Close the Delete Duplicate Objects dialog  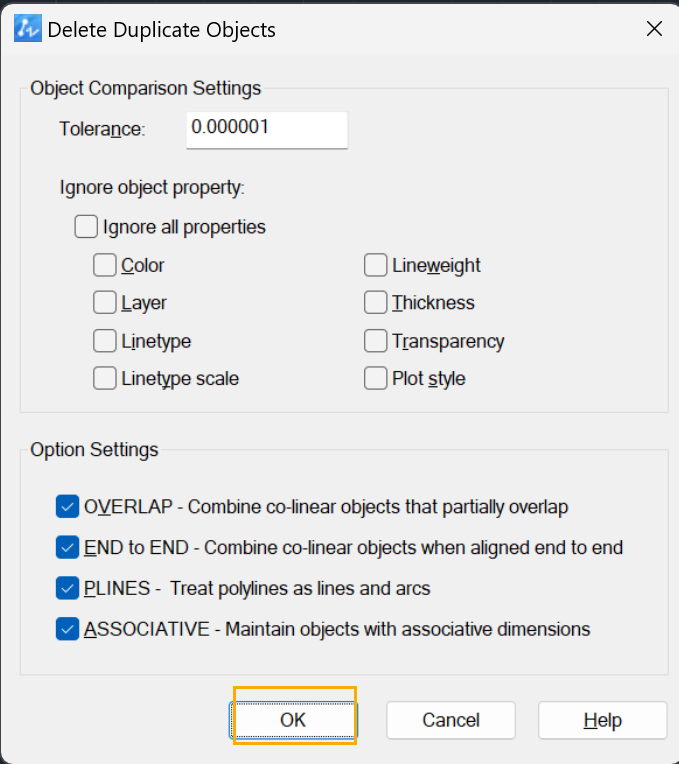[x=654, y=29]
